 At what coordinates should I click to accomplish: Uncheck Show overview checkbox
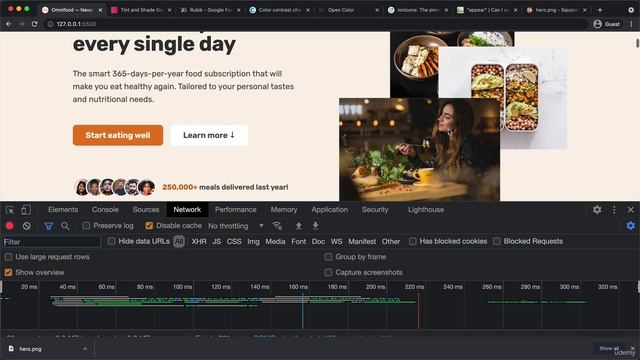(8, 272)
